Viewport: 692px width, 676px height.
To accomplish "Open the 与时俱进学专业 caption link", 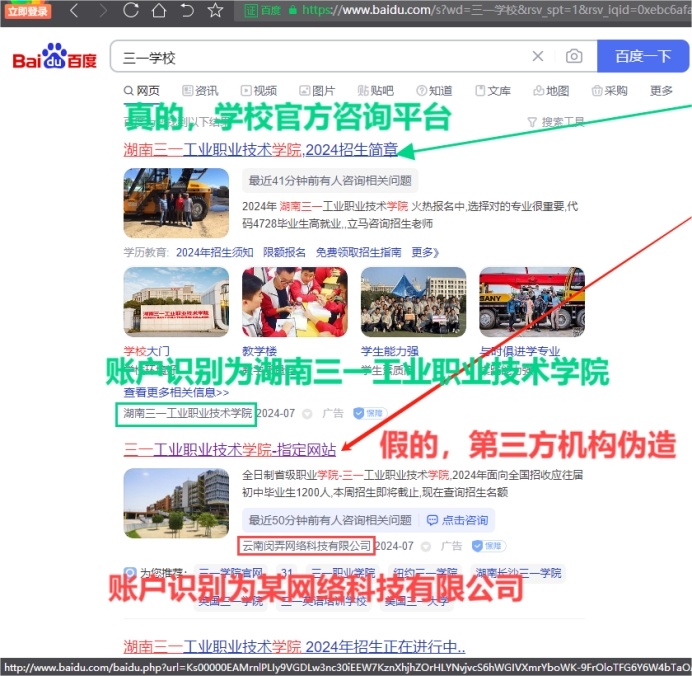I will 519,352.
